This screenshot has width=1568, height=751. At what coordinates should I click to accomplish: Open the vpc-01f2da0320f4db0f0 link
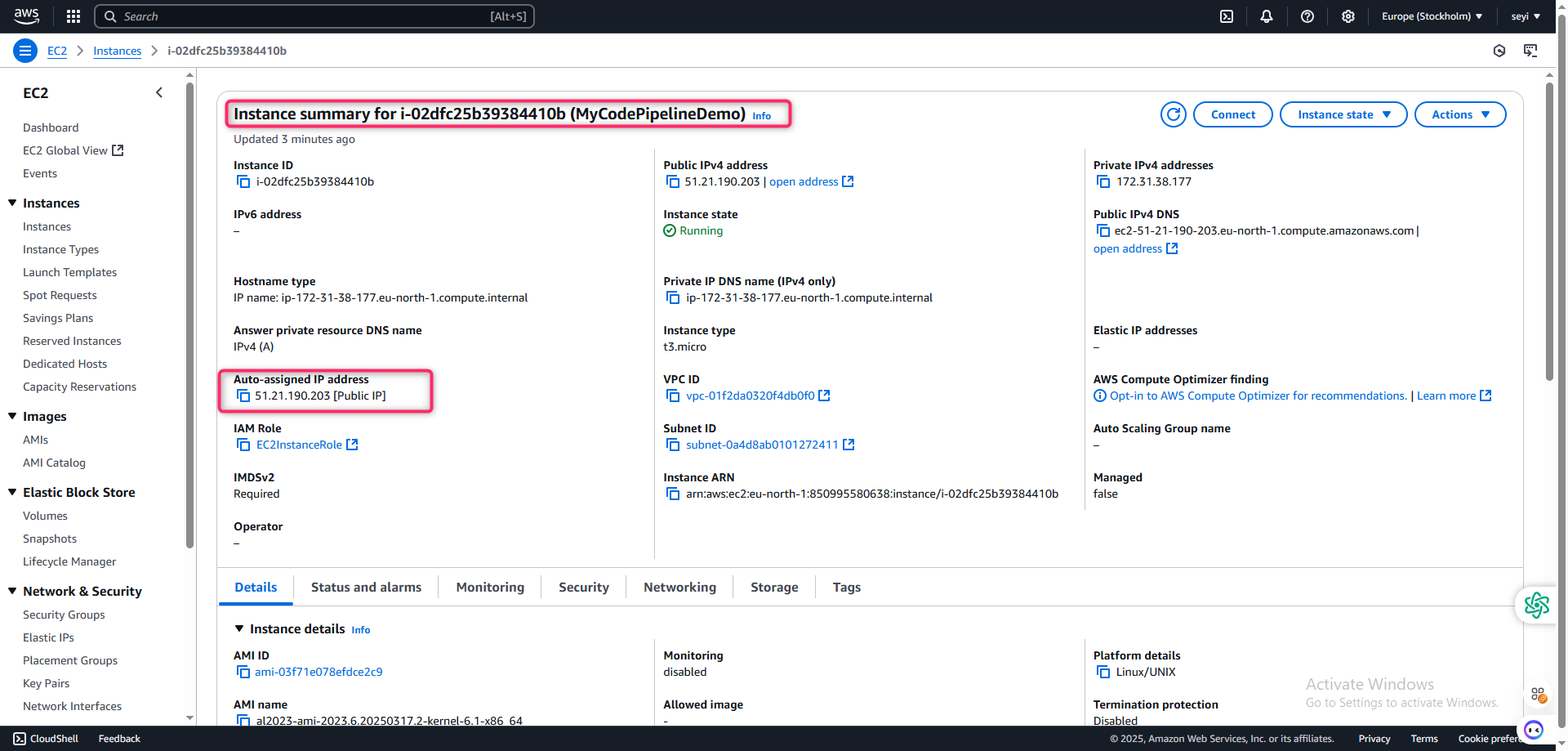(x=758, y=396)
